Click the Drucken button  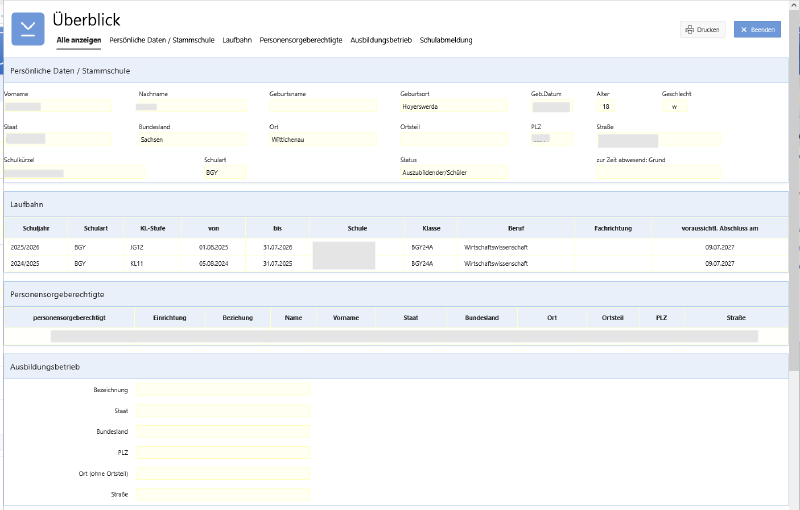click(x=702, y=30)
